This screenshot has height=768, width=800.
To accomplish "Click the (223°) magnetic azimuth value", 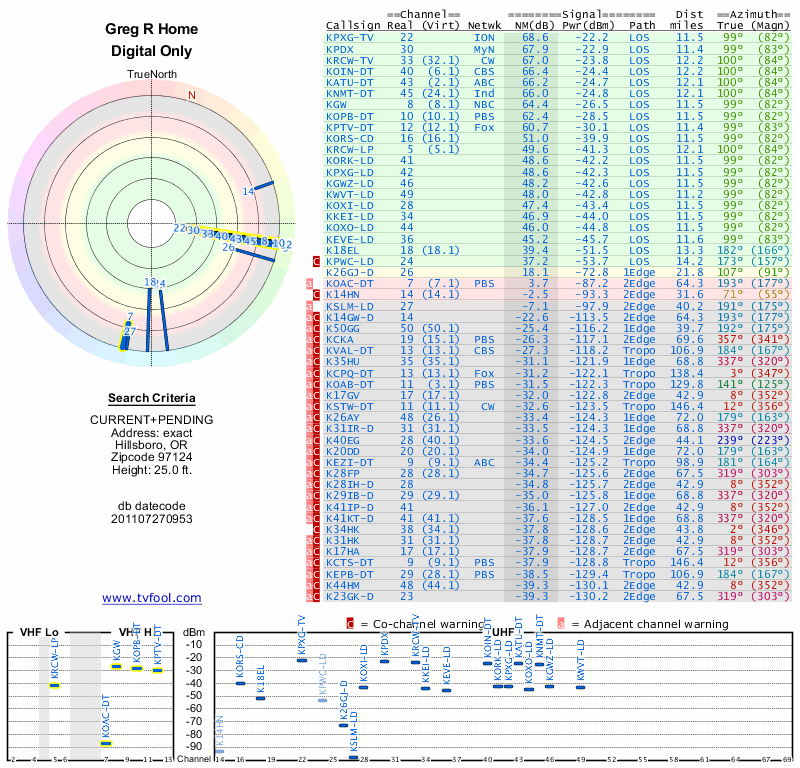I will tap(770, 440).
